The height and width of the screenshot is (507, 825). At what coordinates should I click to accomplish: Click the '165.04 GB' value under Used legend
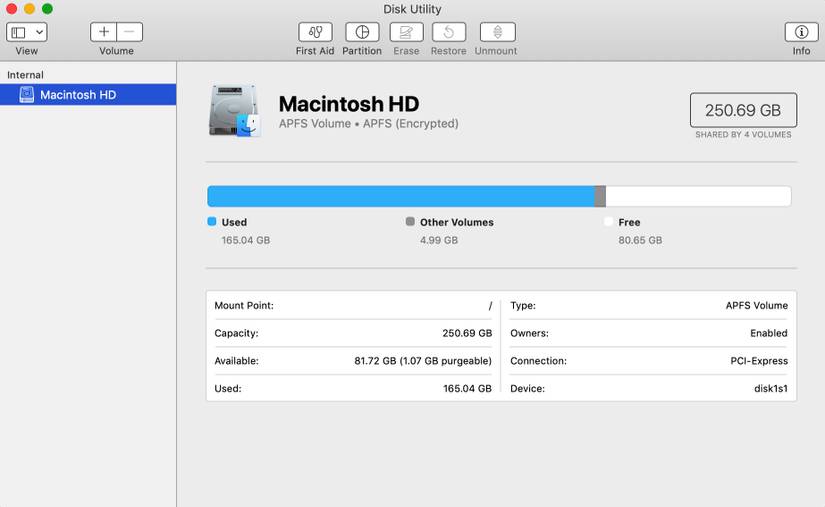tap(246, 240)
